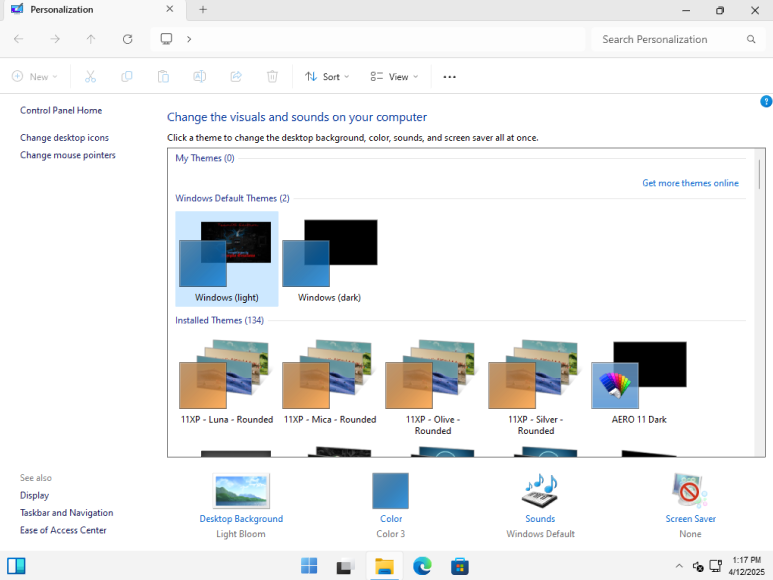Click the Share toolbar icon

[236, 76]
